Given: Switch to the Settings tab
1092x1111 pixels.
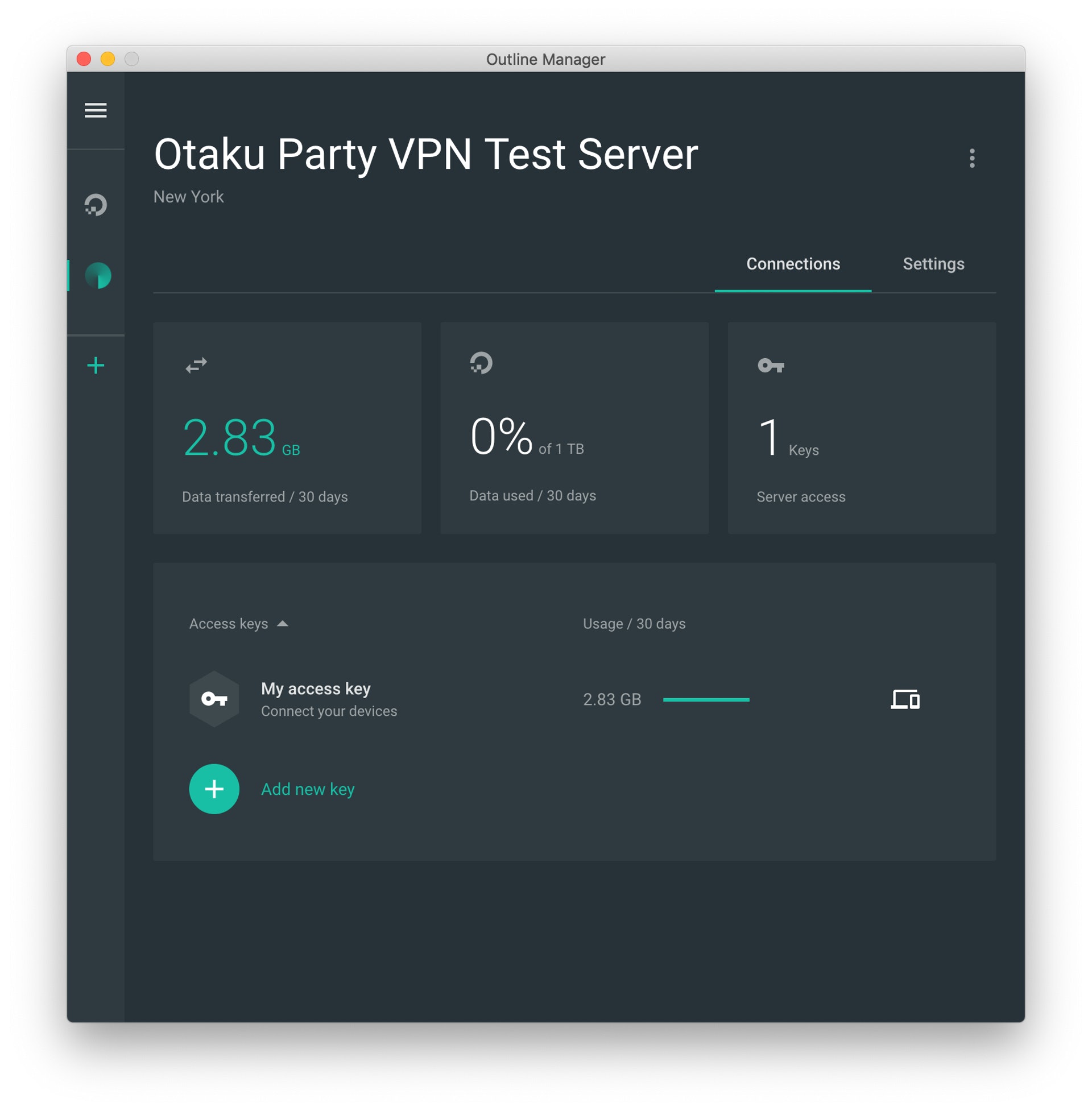Looking at the screenshot, I should point(933,264).
